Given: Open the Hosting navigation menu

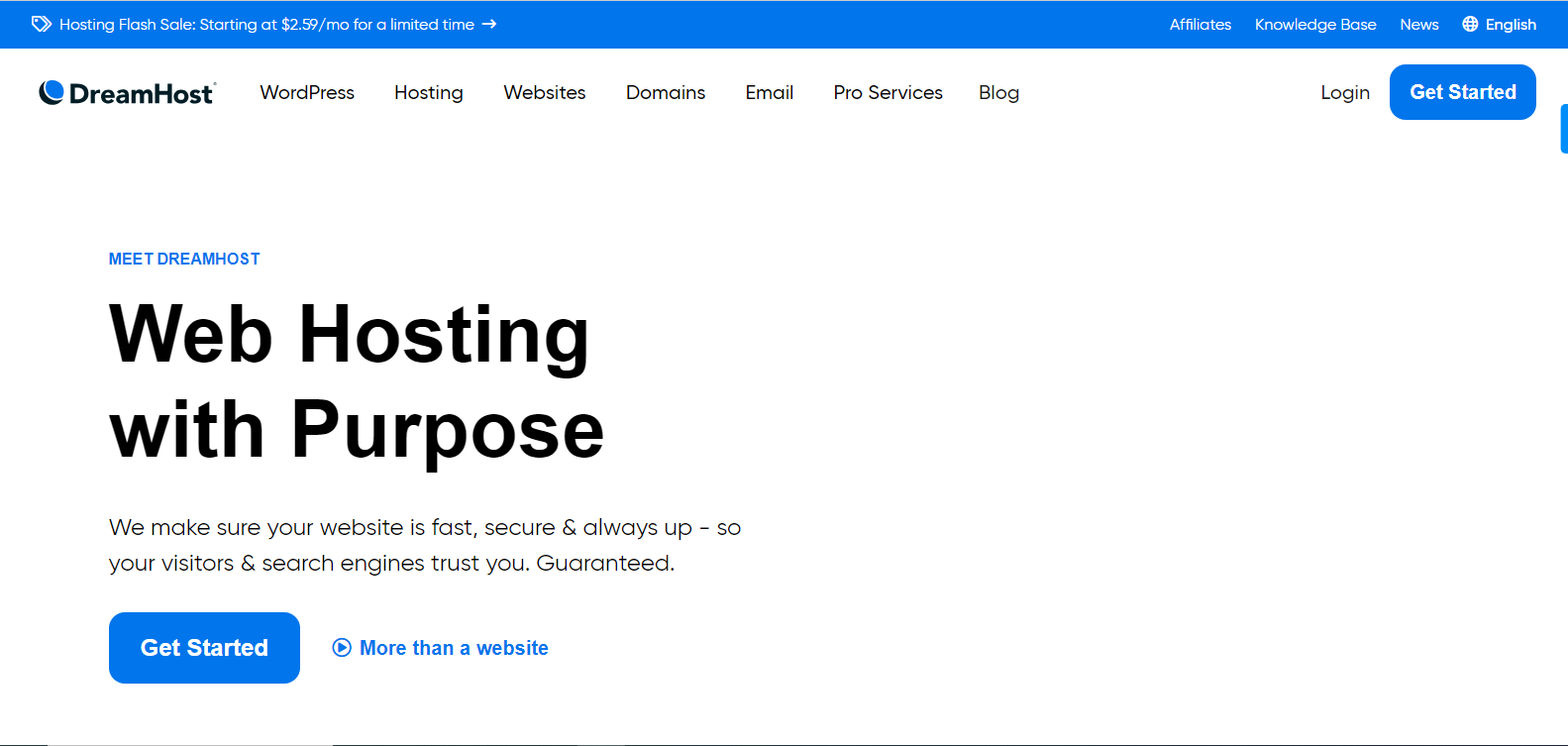Looking at the screenshot, I should pyautogui.click(x=429, y=92).
